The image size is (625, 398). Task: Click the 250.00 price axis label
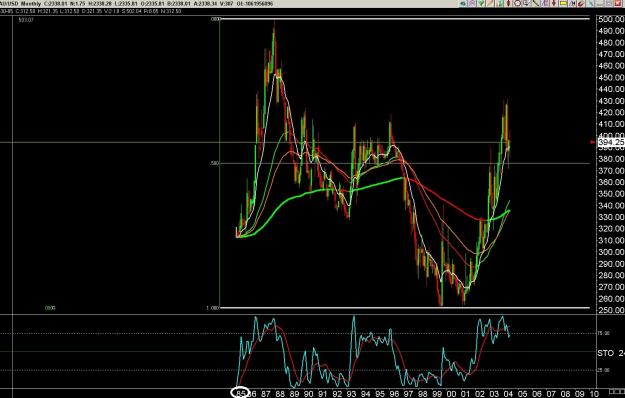611,310
